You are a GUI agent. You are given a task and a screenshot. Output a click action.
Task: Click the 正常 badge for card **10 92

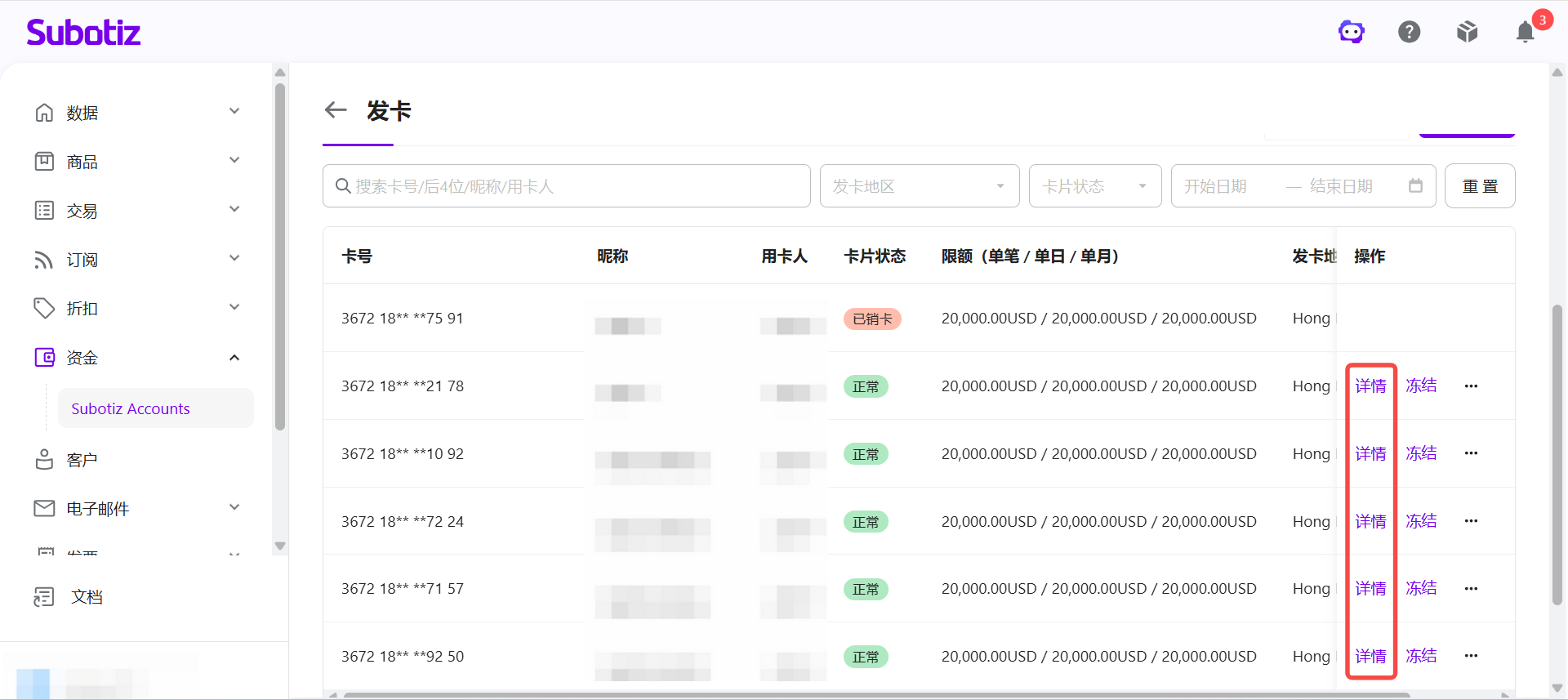point(866,454)
